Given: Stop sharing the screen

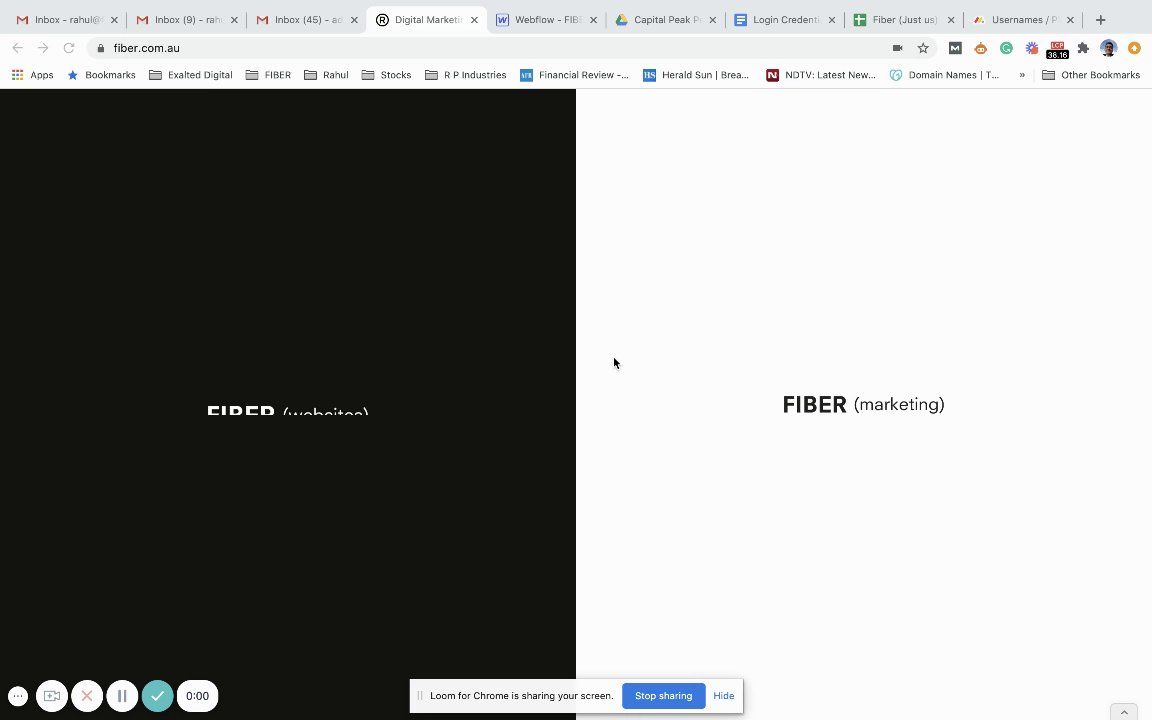Looking at the screenshot, I should click(663, 696).
